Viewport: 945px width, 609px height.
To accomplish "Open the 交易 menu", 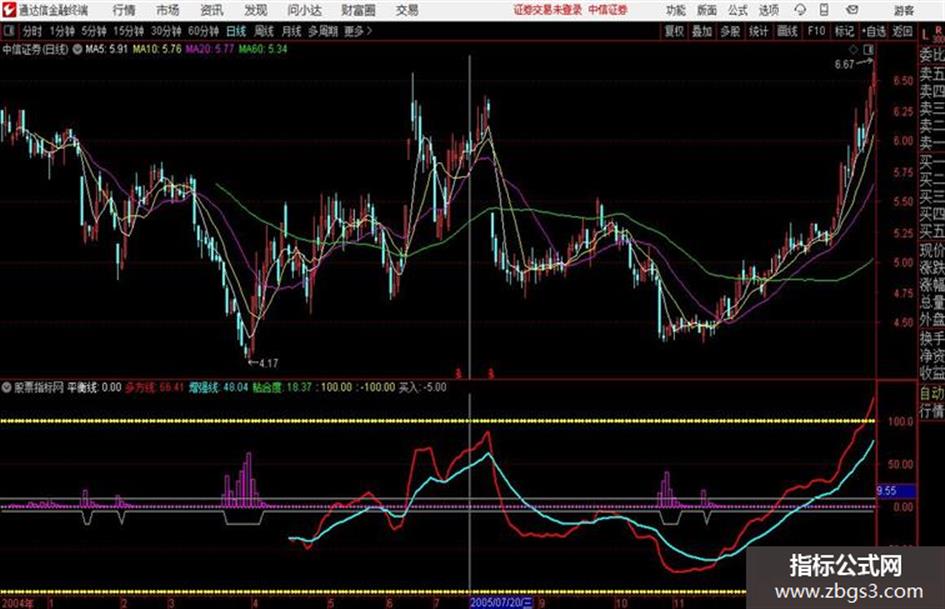I will tap(407, 10).
